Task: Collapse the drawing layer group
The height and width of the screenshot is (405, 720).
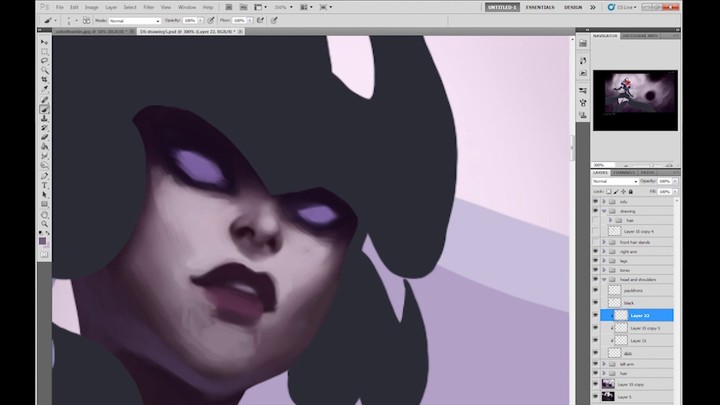Action: pos(604,211)
